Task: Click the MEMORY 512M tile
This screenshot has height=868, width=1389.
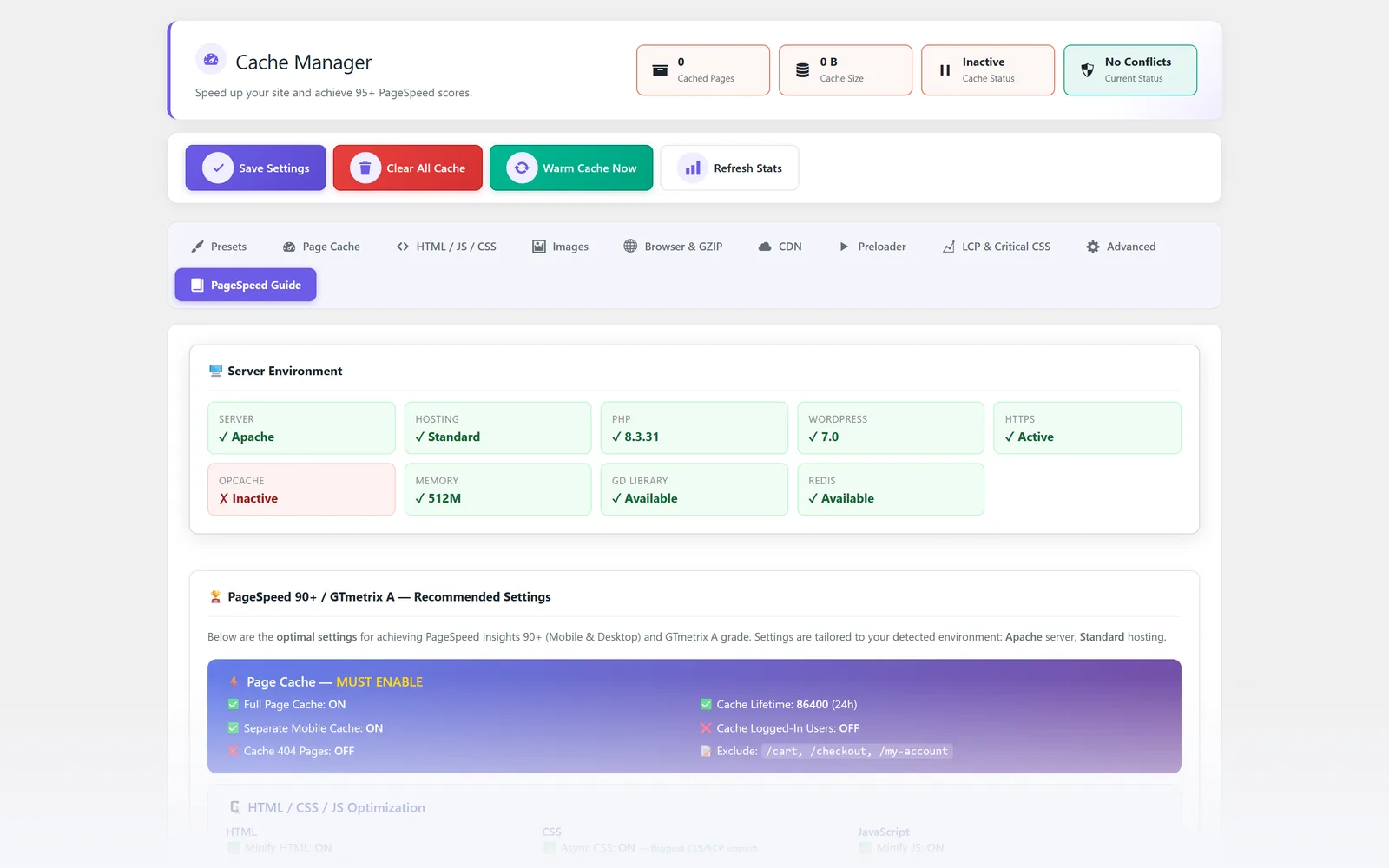Action: pyautogui.click(x=497, y=490)
